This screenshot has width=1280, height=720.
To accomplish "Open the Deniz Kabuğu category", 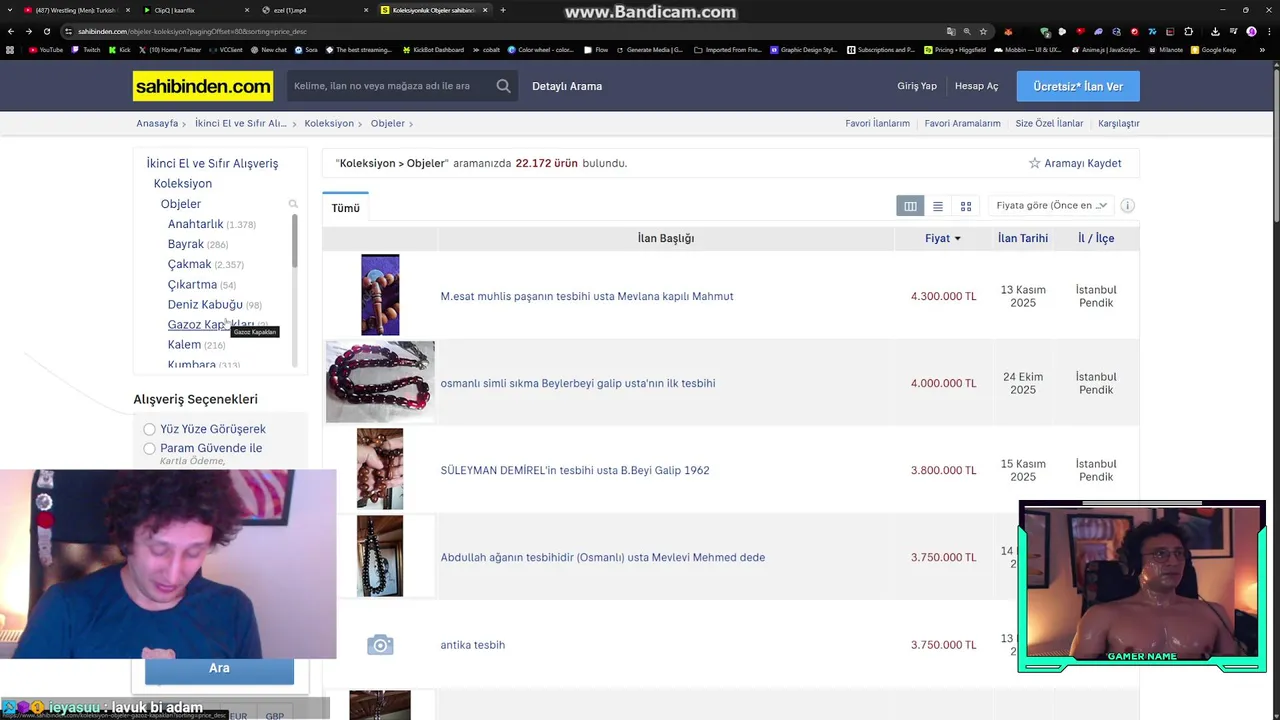I will pos(205,304).
